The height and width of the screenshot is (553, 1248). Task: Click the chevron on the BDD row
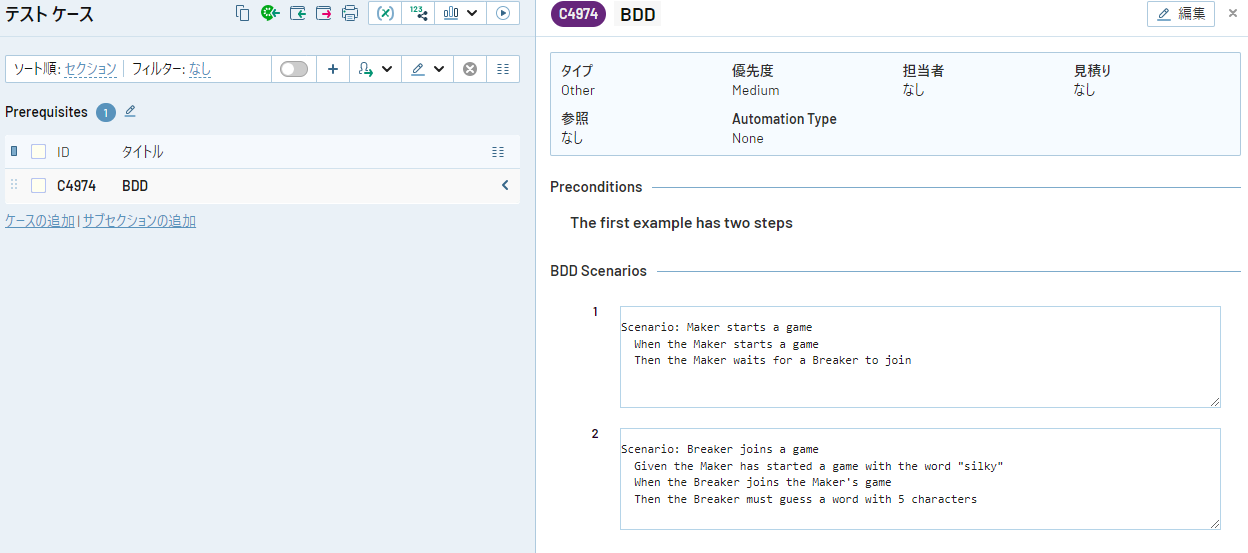point(505,185)
